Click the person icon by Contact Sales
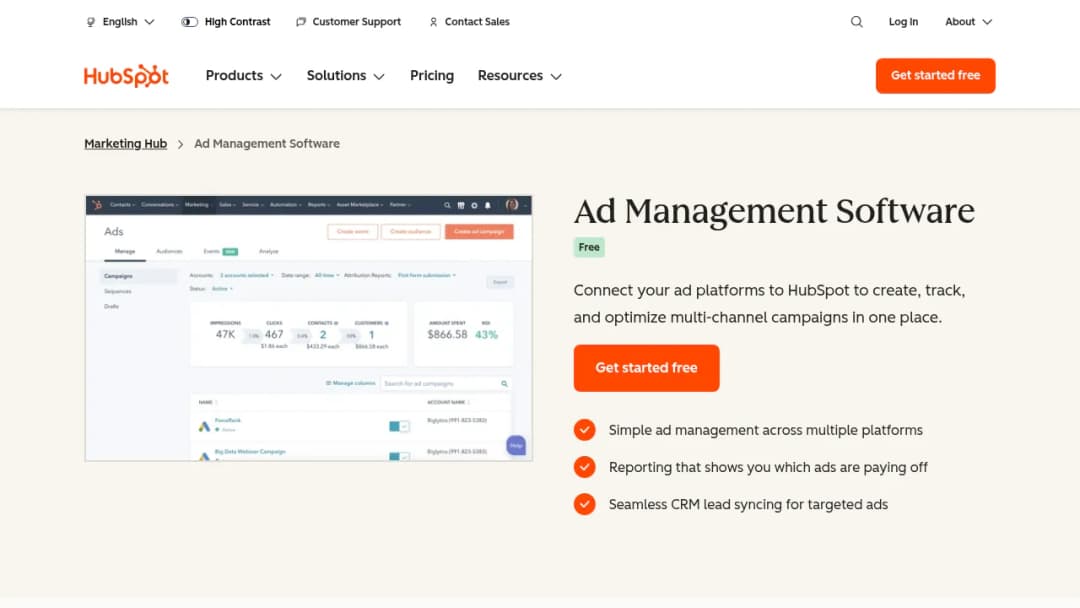This screenshot has height=608, width=1080. (x=433, y=22)
